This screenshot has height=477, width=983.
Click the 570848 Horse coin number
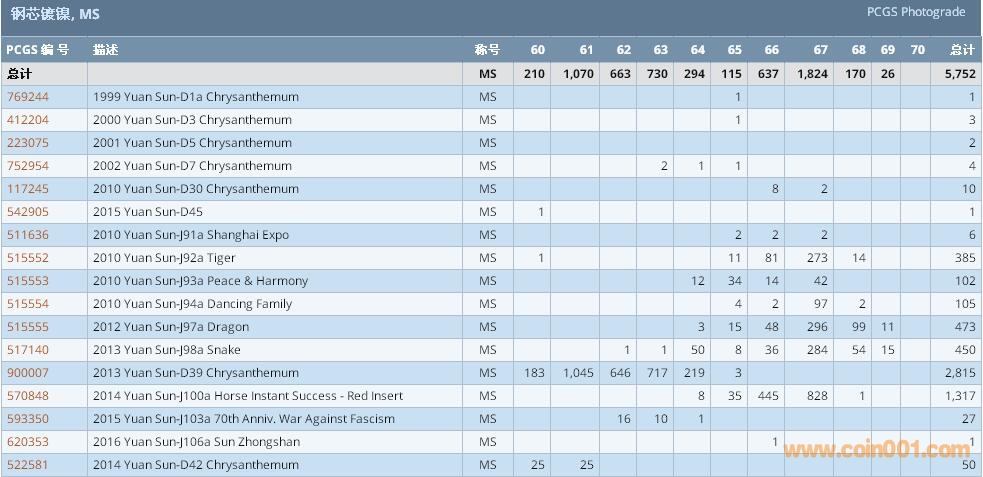tap(28, 396)
